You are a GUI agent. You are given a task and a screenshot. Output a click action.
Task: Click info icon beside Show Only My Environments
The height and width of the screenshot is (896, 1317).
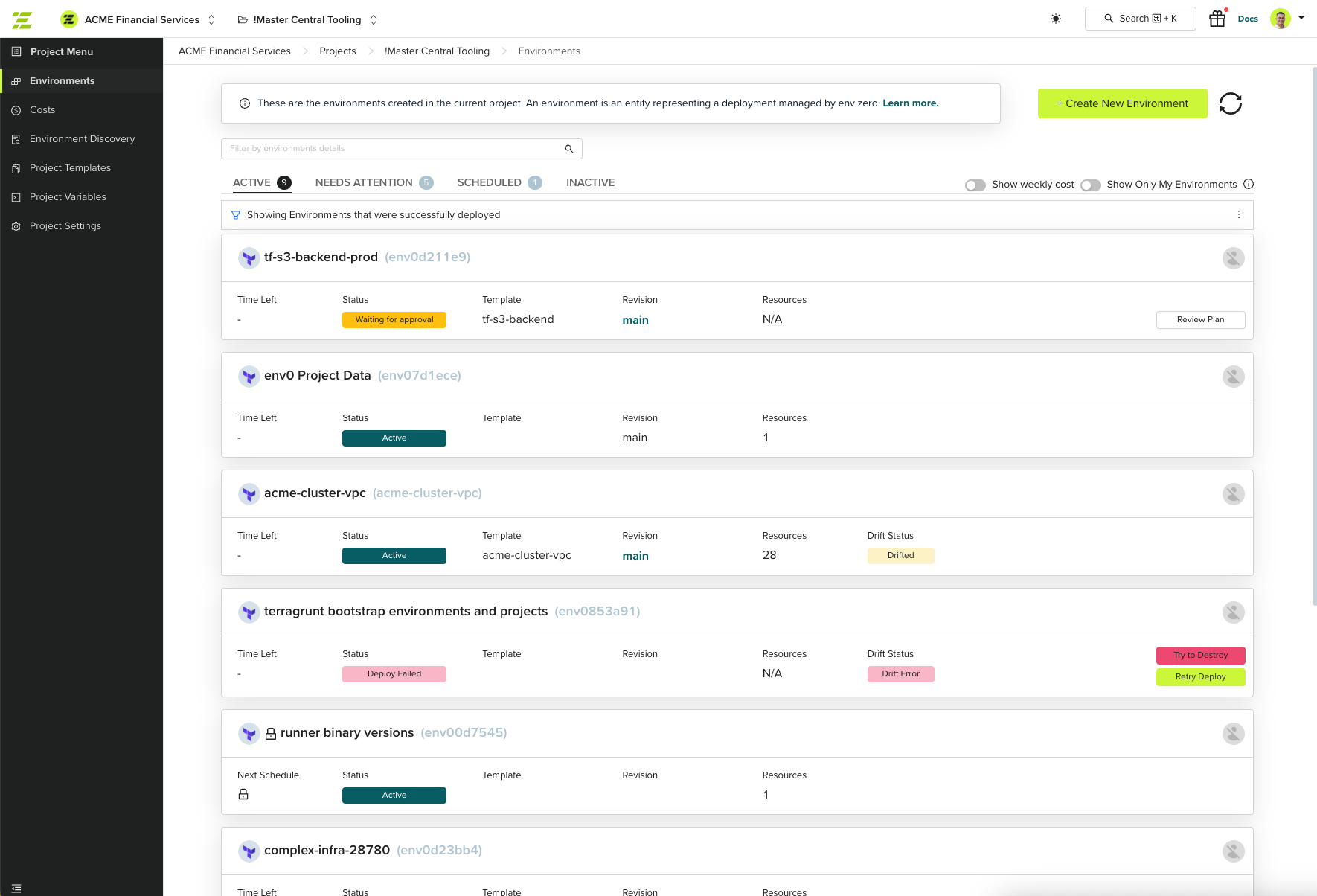[x=1249, y=185]
